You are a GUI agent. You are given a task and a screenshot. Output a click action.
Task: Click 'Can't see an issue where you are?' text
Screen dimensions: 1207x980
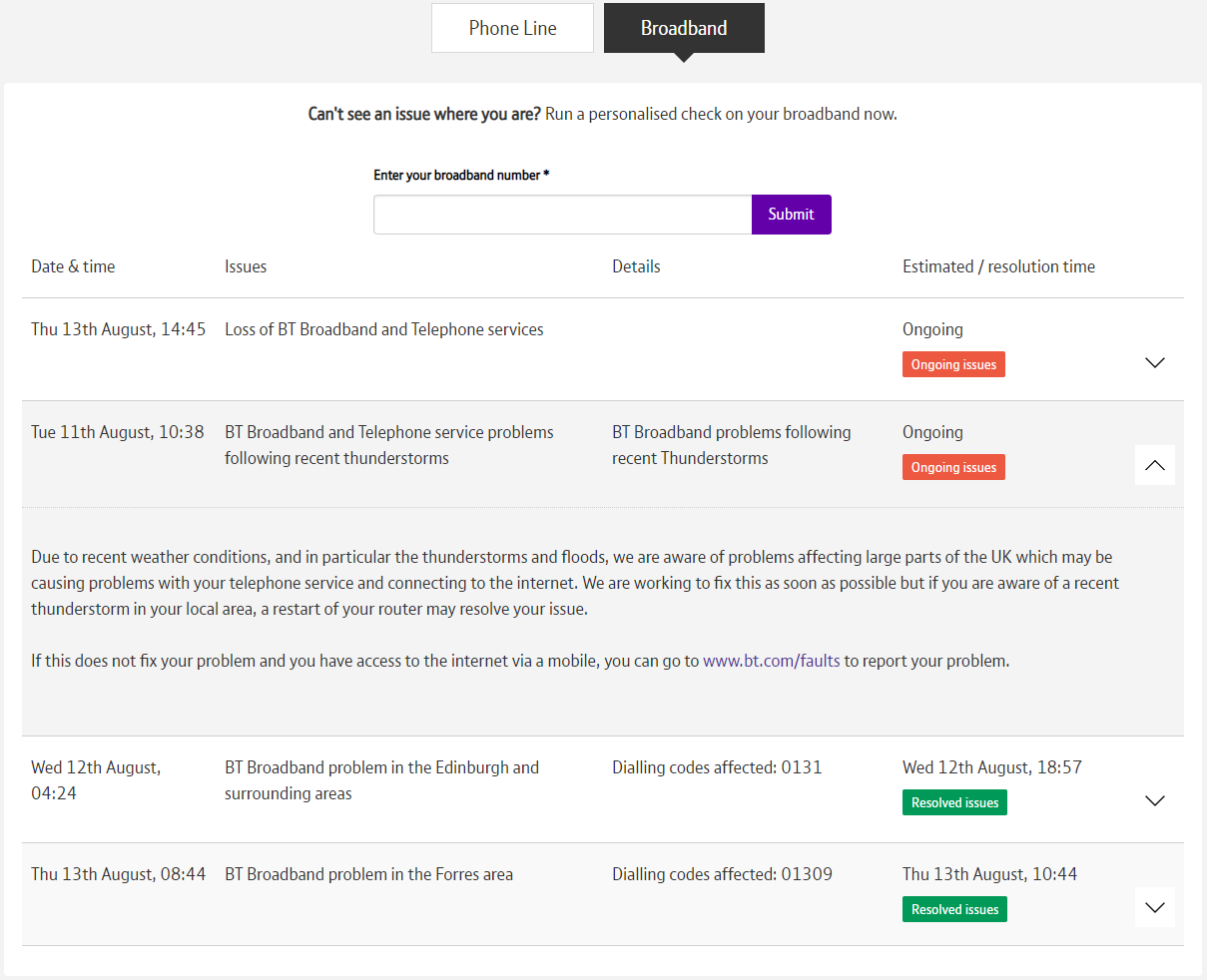pyautogui.click(x=424, y=114)
